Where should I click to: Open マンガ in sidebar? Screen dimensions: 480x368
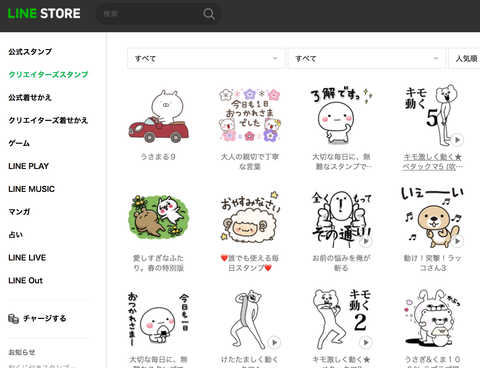19,212
